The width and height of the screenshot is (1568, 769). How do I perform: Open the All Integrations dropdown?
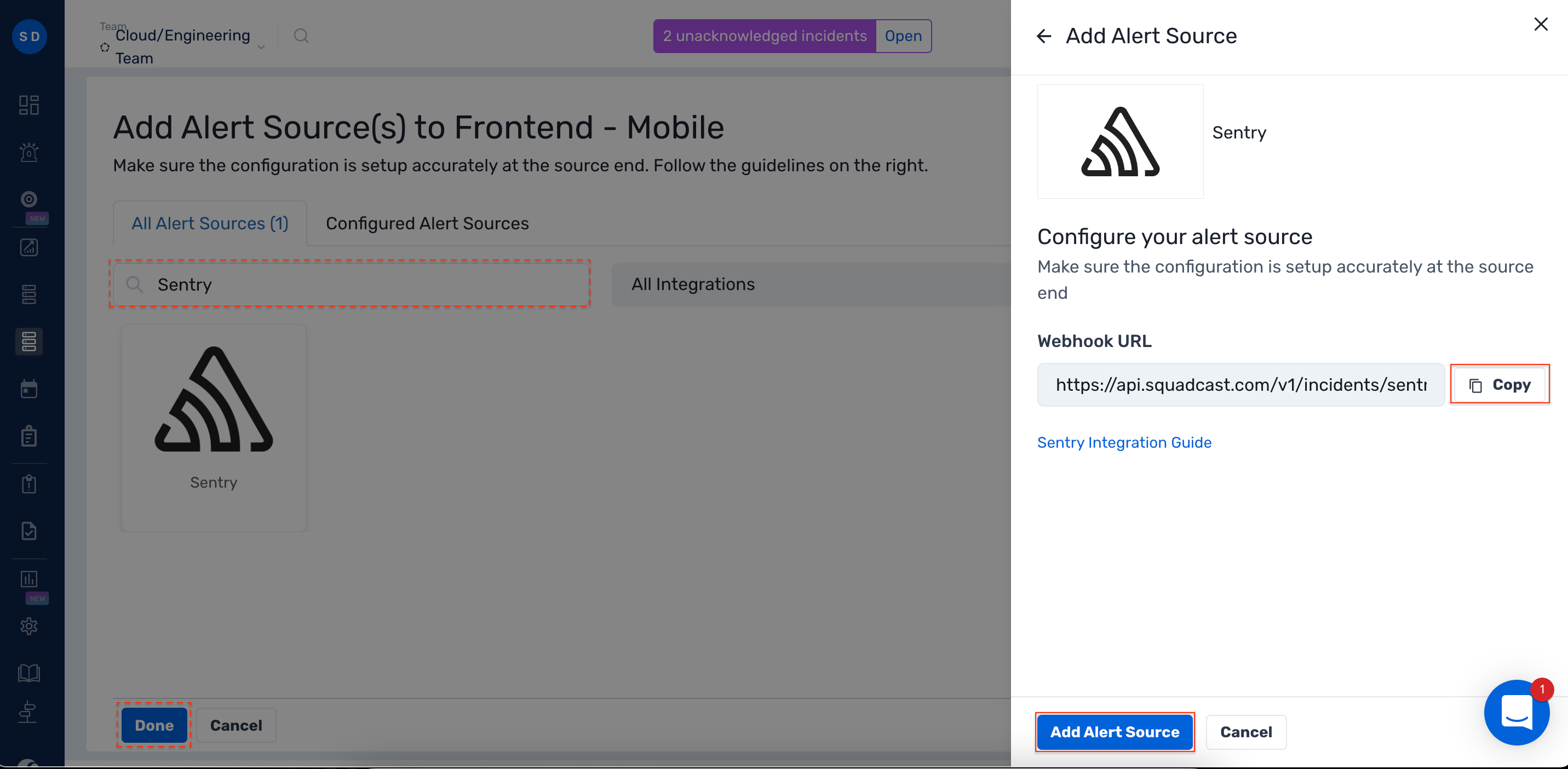click(811, 284)
